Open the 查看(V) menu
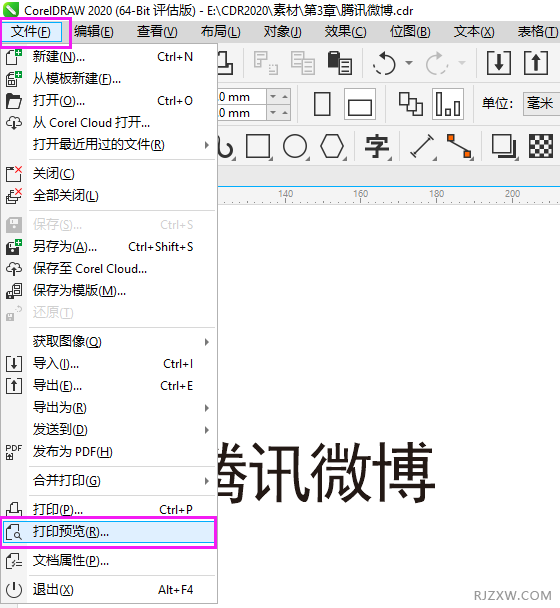The width and height of the screenshot is (560, 608). [157, 32]
